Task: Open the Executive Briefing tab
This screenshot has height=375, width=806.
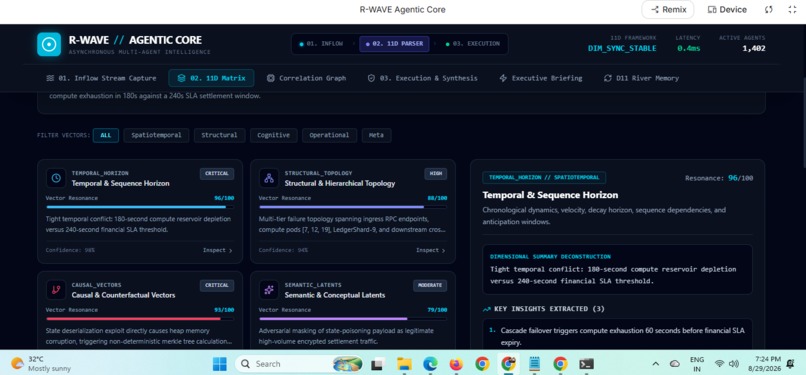Action: [x=541, y=78]
